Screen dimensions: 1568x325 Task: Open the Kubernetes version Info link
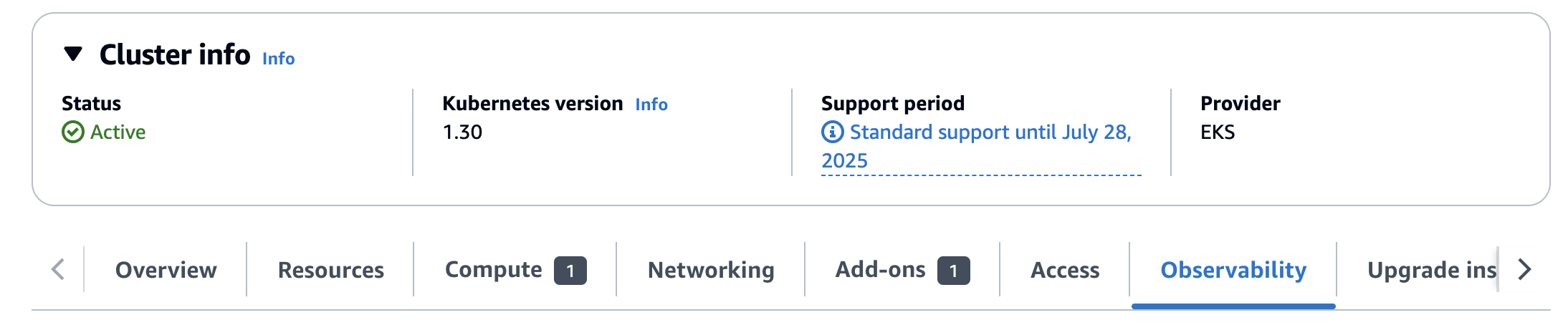click(651, 105)
